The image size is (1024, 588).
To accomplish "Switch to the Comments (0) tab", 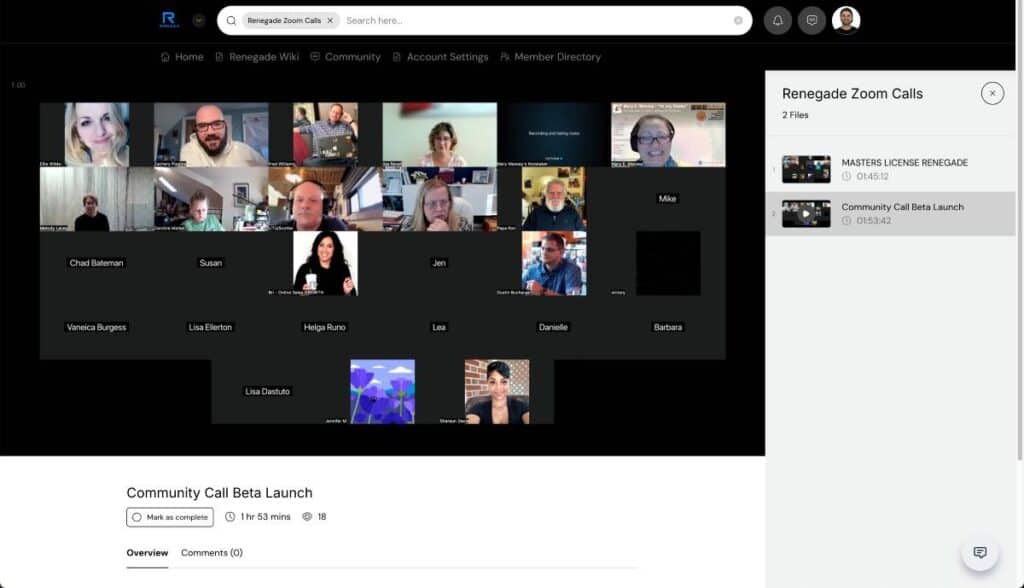I will click(212, 553).
